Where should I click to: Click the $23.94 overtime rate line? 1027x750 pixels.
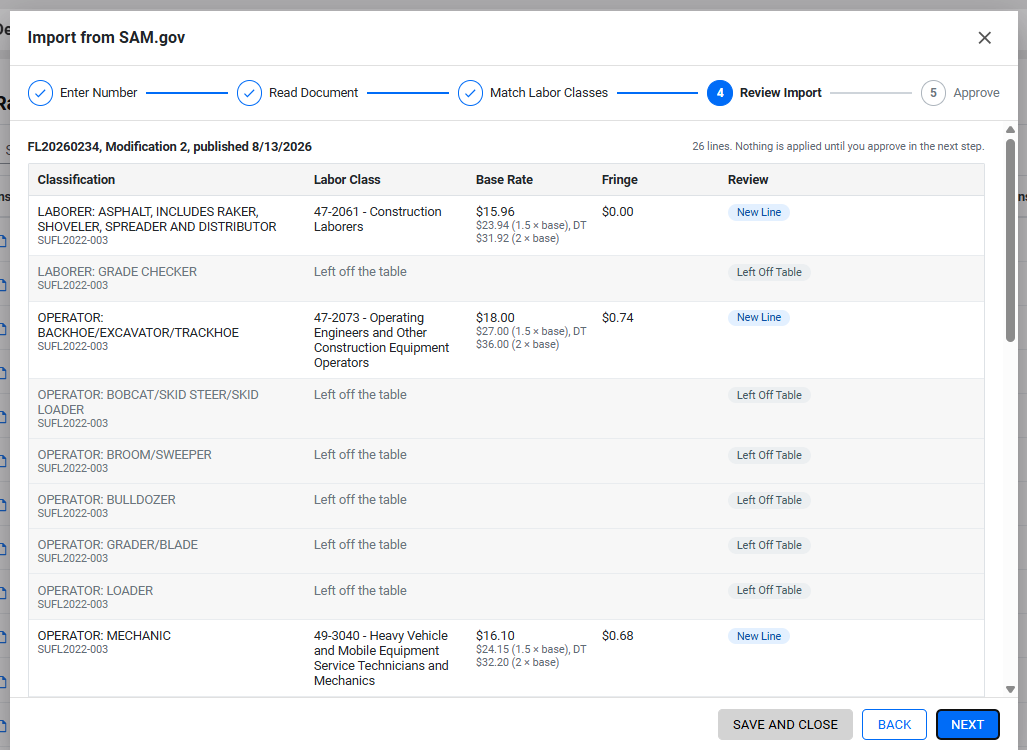[531, 225]
